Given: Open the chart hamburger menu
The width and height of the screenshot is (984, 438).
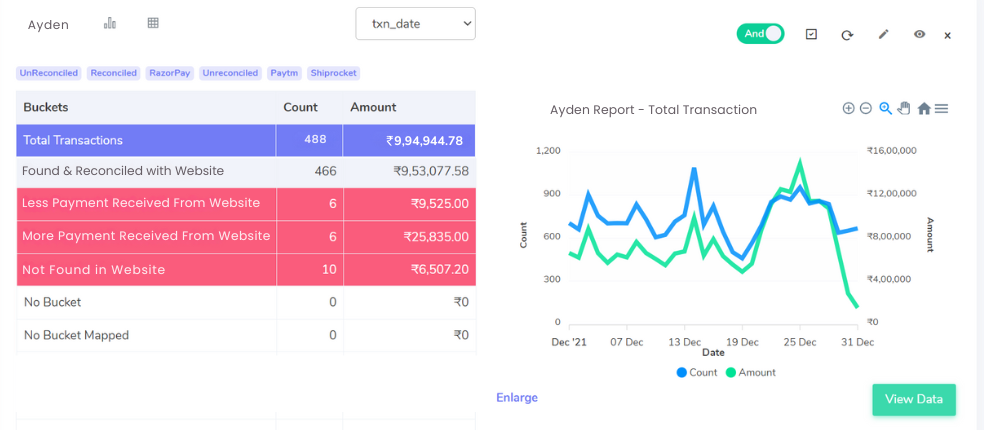Looking at the screenshot, I should pyautogui.click(x=941, y=109).
